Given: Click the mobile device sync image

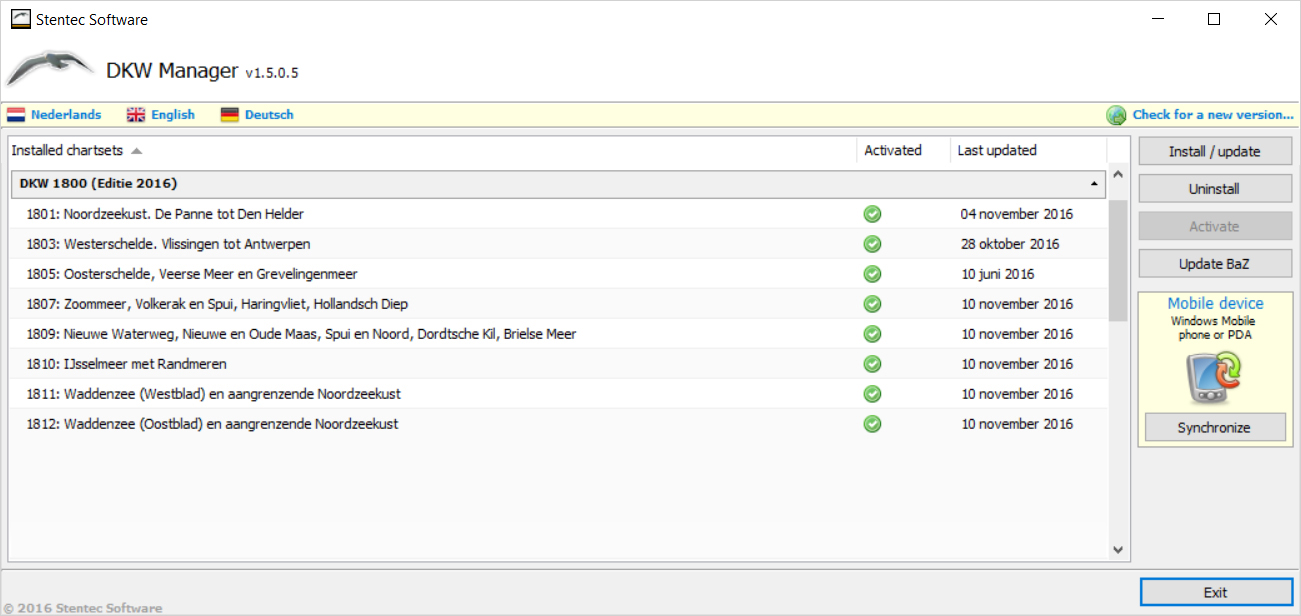Looking at the screenshot, I should point(1215,377).
